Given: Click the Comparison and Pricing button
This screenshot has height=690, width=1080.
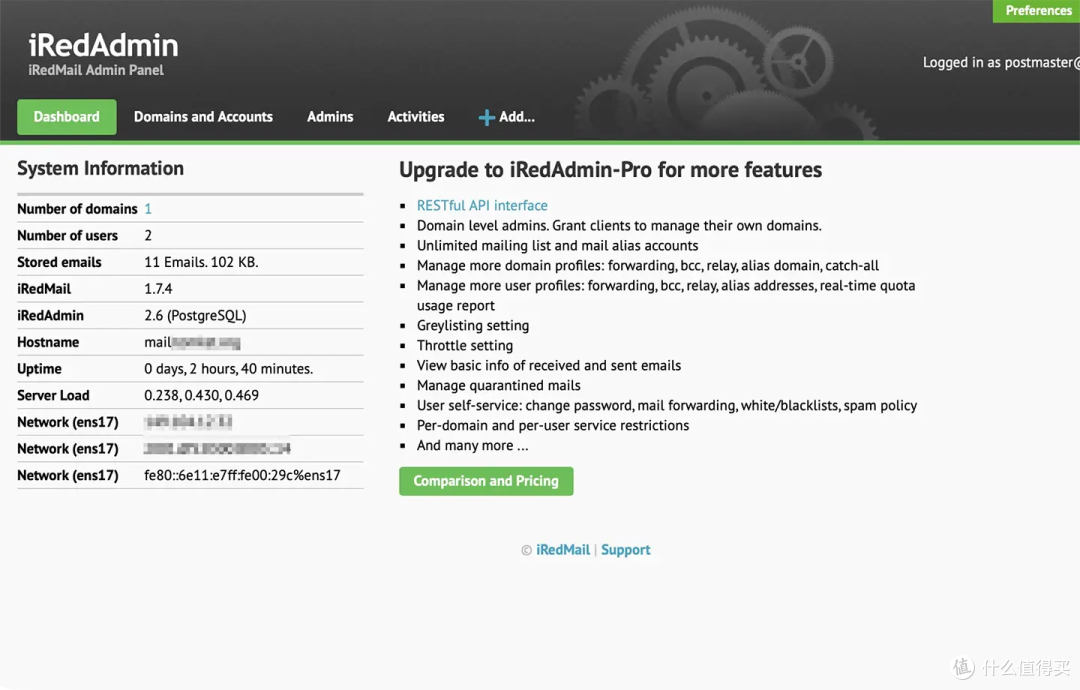Looking at the screenshot, I should tap(486, 481).
